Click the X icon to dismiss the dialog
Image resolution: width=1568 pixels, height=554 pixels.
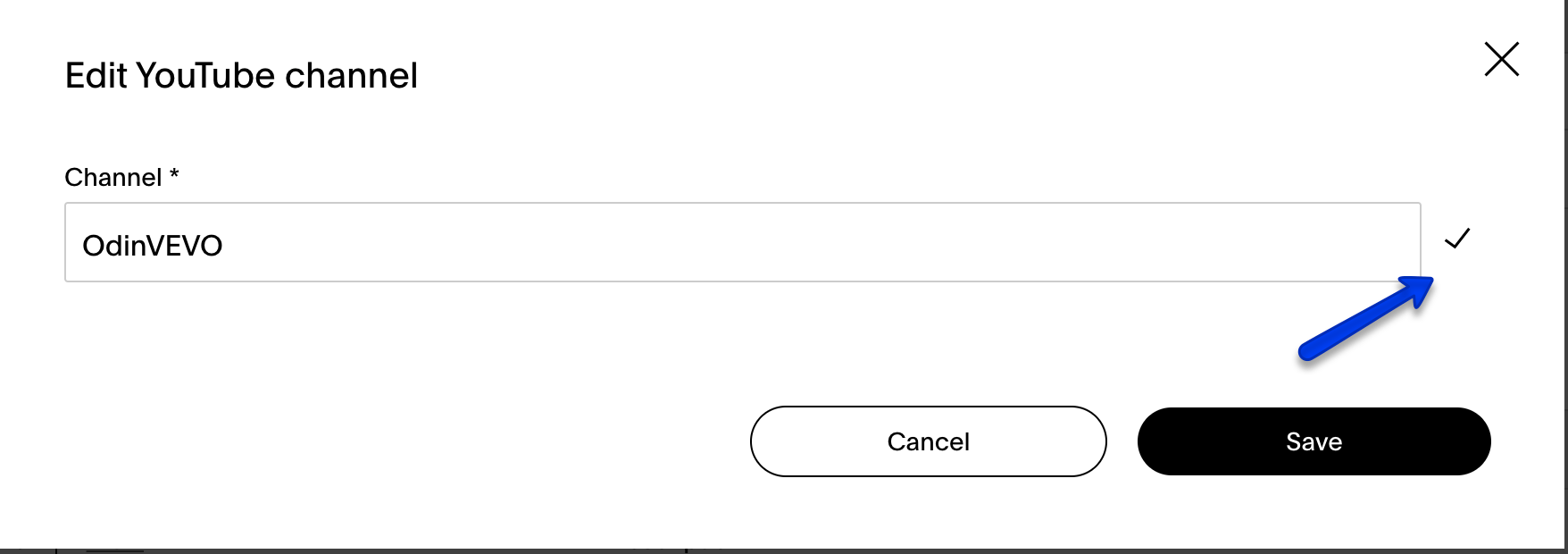(1501, 59)
